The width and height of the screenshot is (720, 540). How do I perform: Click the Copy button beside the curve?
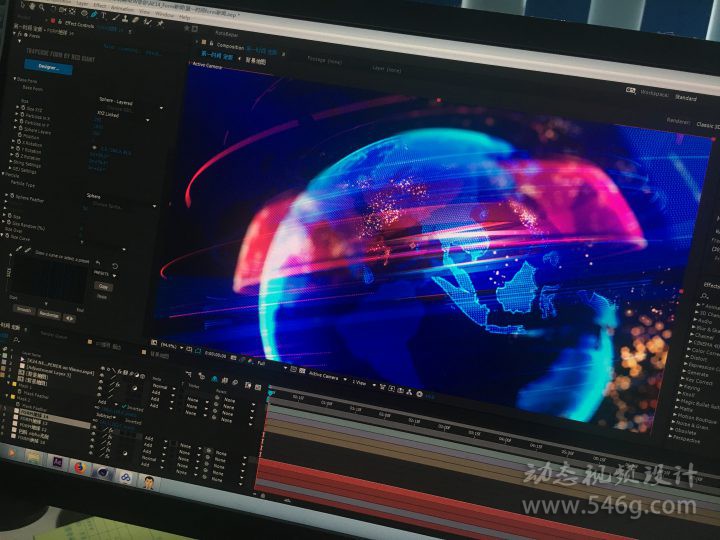pos(102,286)
